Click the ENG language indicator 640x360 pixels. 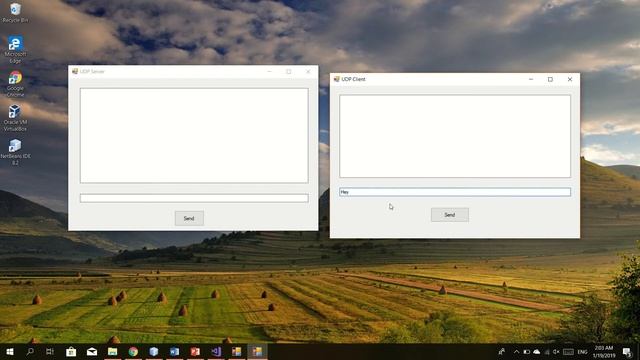click(x=582, y=351)
